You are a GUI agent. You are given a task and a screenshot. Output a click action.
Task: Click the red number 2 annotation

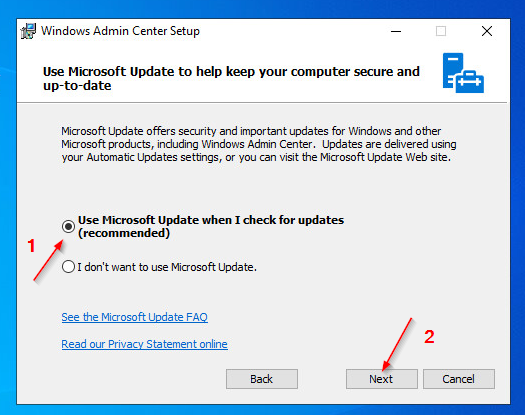429,337
